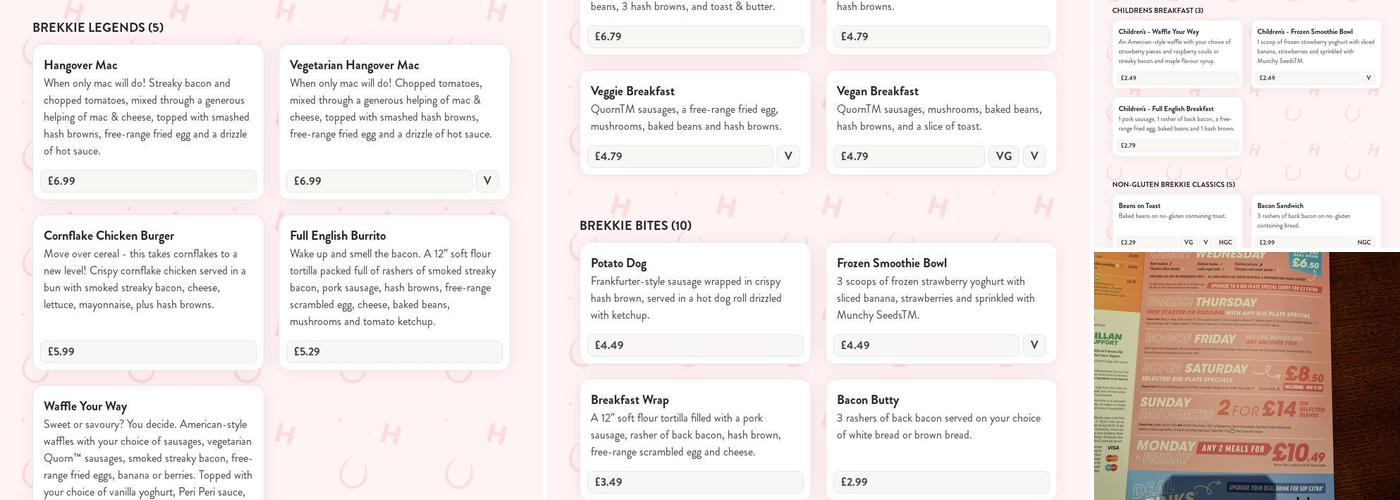Click the VG badge on Vegan Breakfast
Viewport: 1400px width, 500px height.
(1004, 156)
